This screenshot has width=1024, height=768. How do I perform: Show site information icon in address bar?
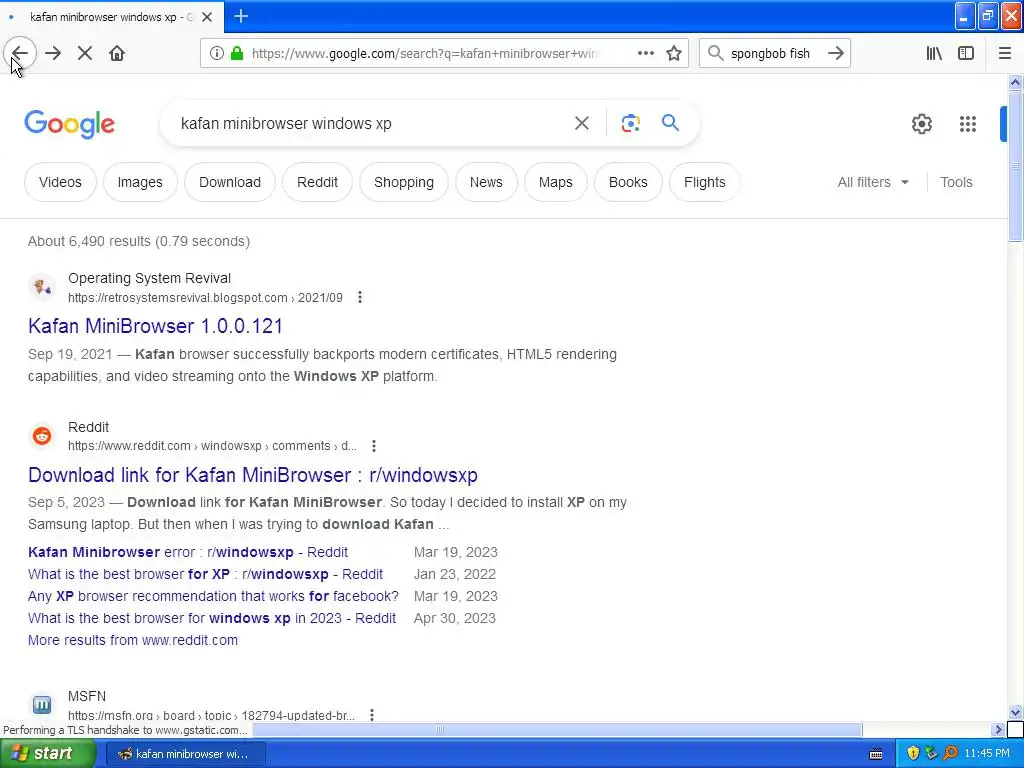click(216, 54)
